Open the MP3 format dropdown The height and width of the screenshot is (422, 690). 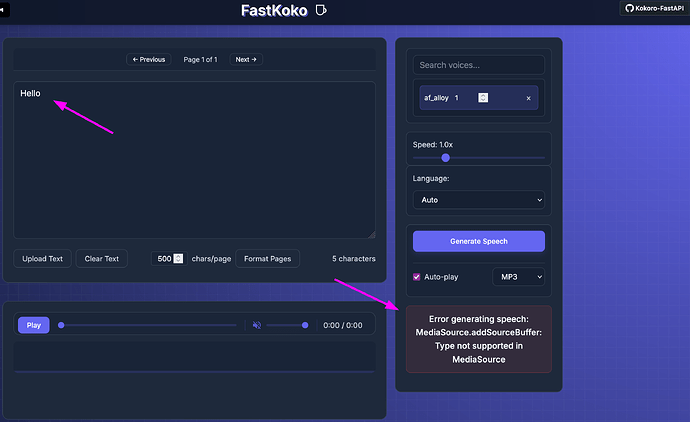pyautogui.click(x=518, y=277)
